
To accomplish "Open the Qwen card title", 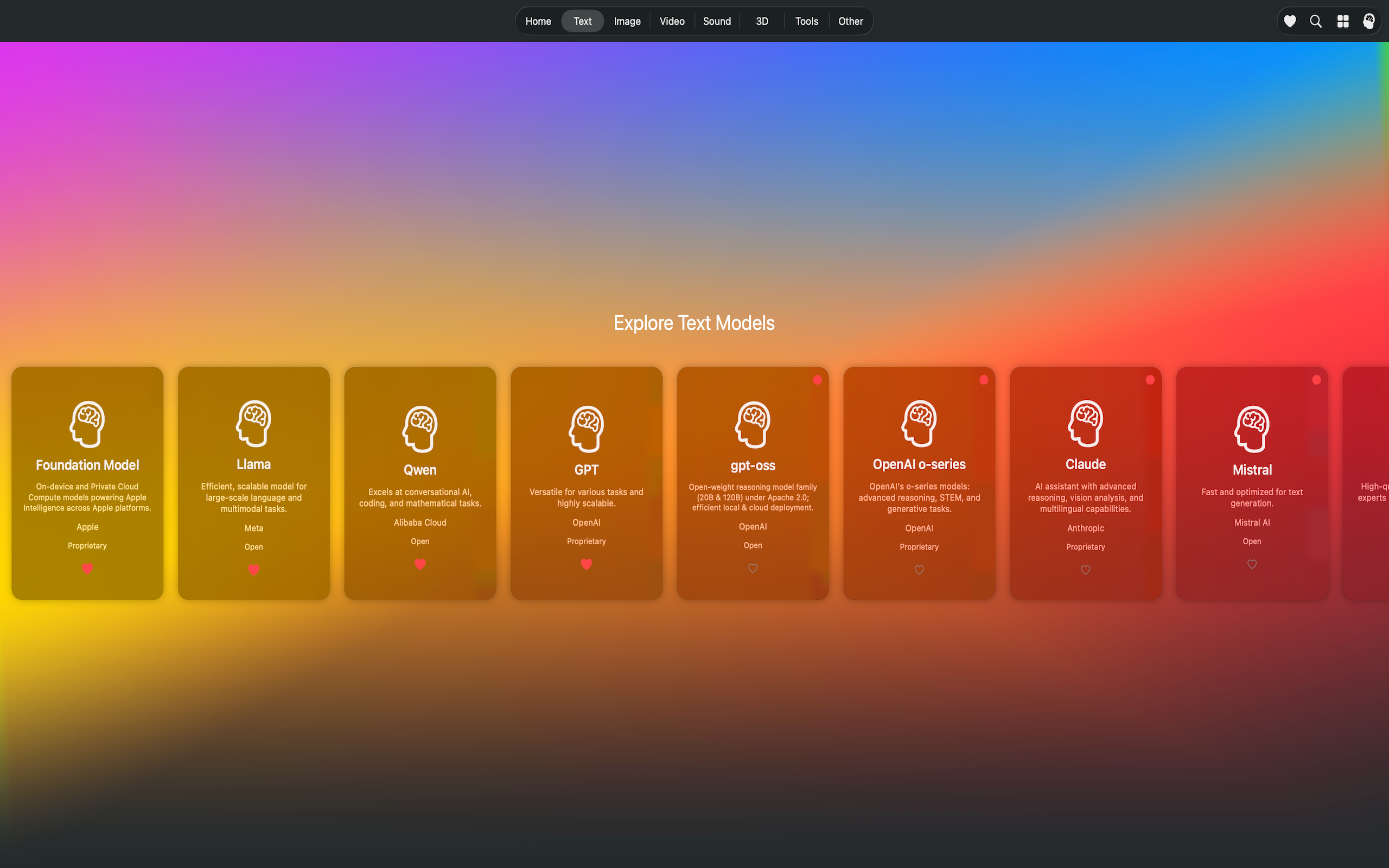I will point(420,470).
